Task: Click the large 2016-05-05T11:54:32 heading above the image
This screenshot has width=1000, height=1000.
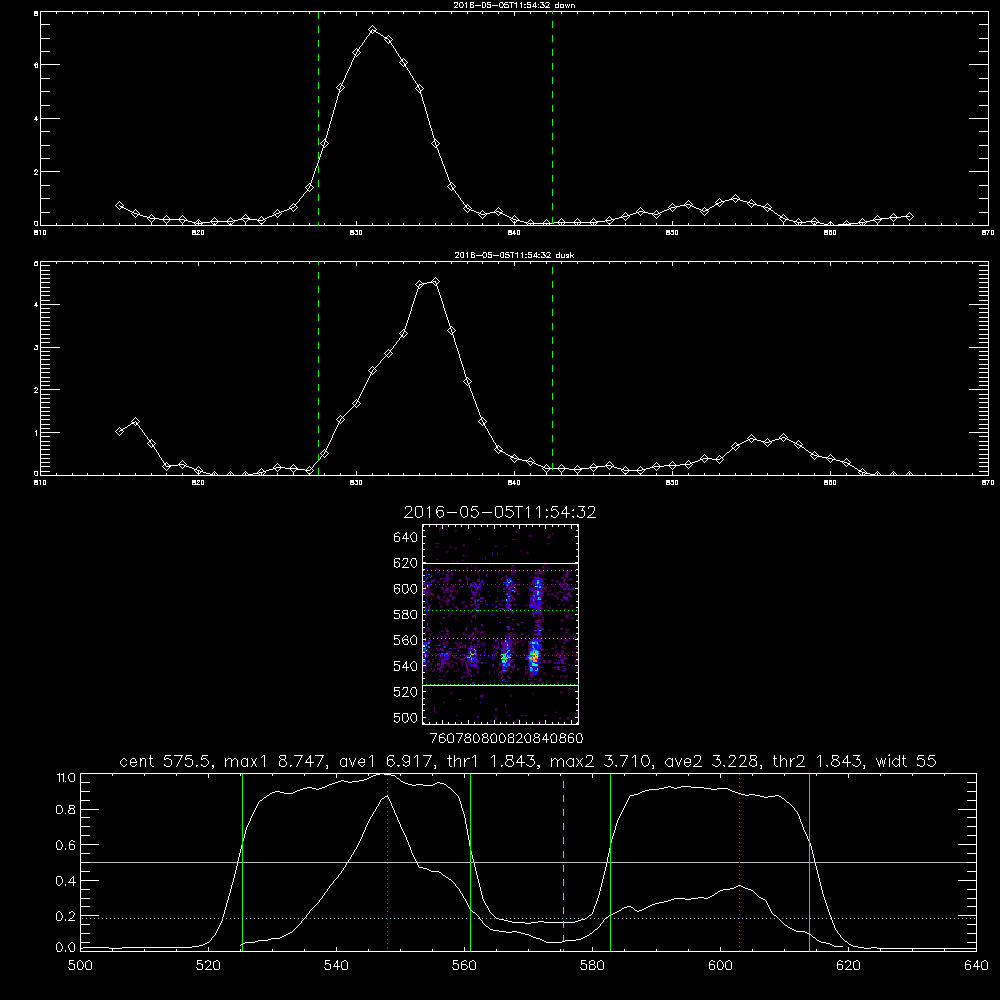Action: pyautogui.click(x=500, y=512)
